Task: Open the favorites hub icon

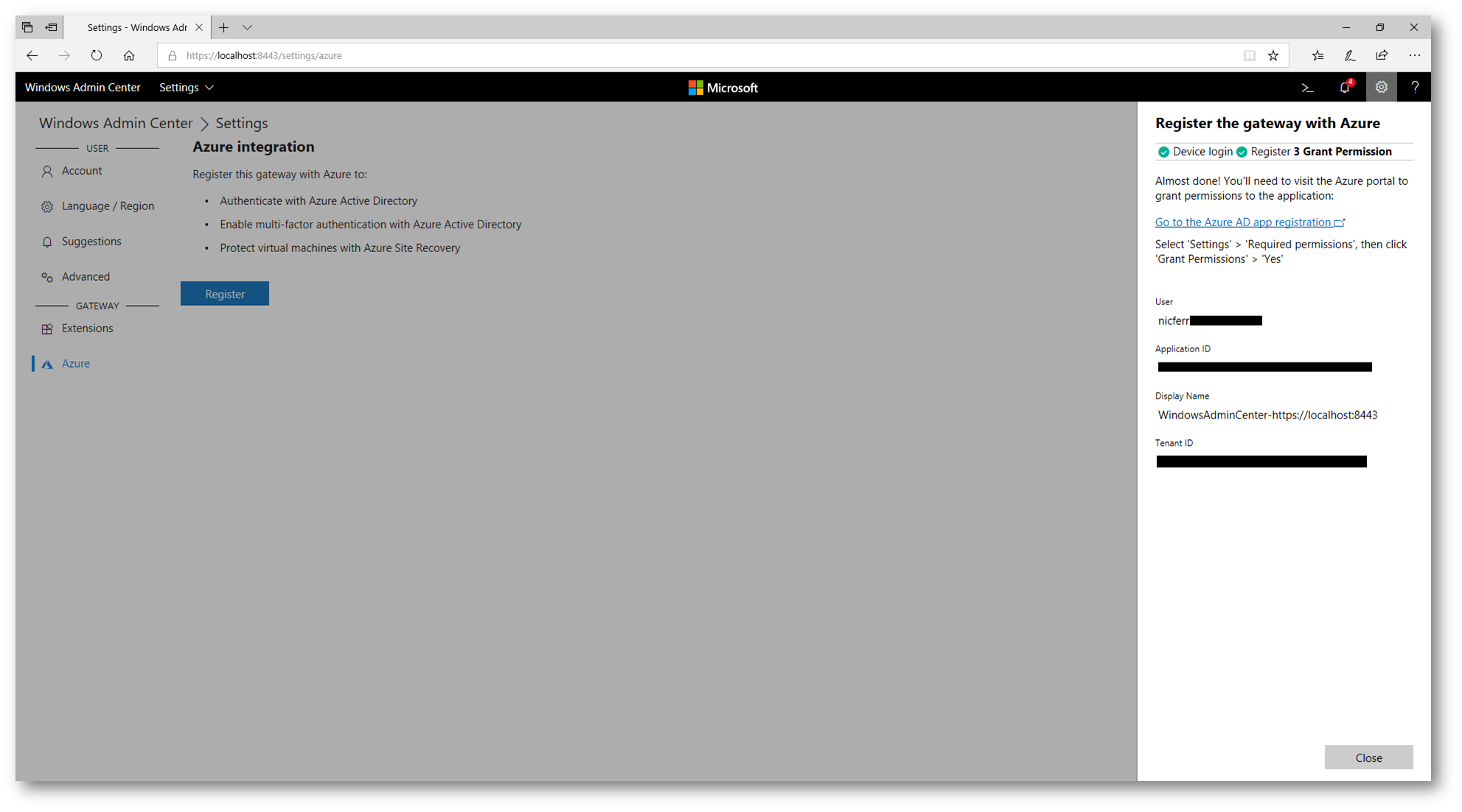Action: (x=1317, y=55)
